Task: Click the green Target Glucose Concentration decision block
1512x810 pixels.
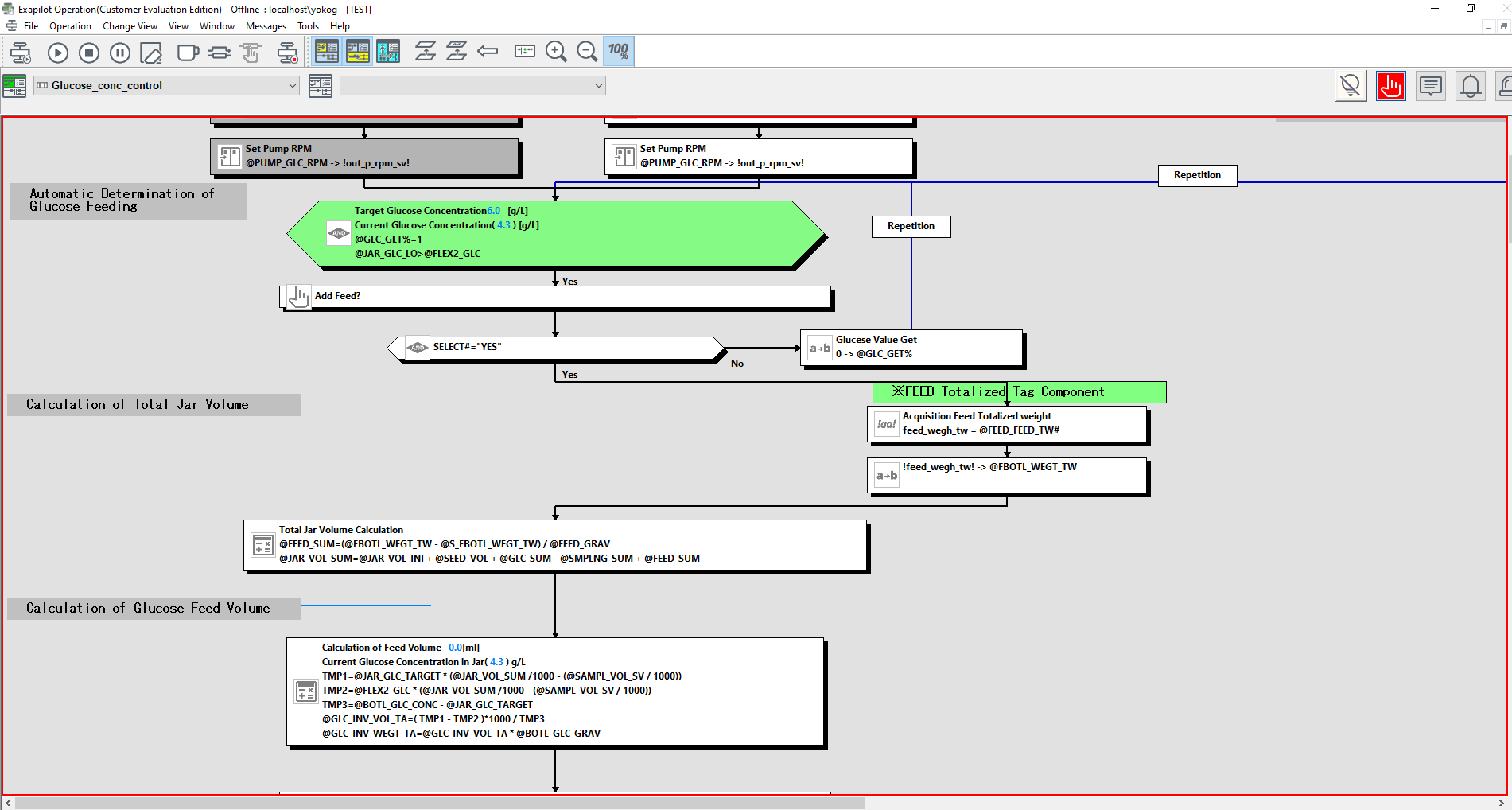Action: [555, 233]
